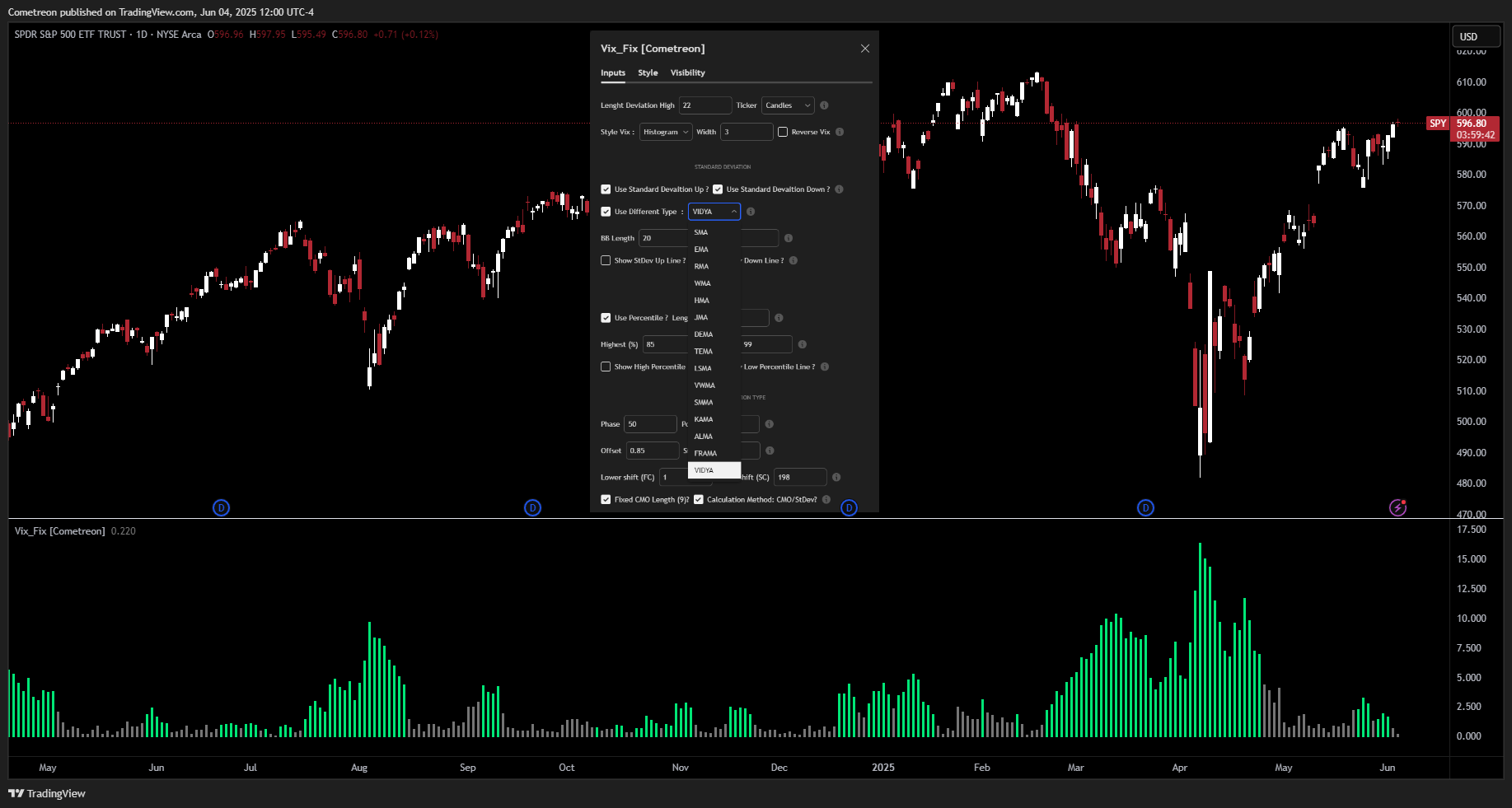Click the info icon beside Reverse Vix

pos(840,132)
